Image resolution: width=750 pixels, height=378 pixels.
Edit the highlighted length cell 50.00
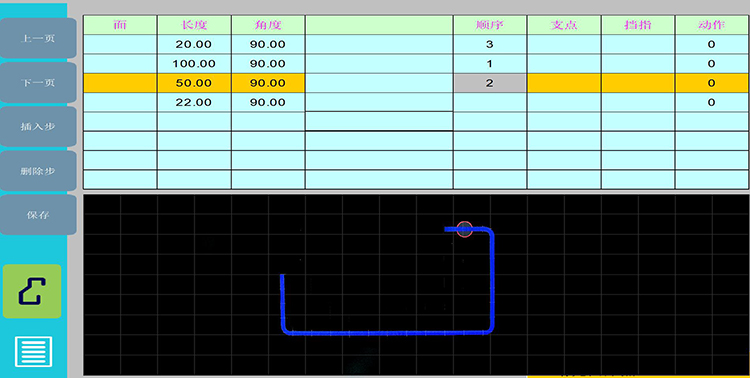tap(194, 83)
